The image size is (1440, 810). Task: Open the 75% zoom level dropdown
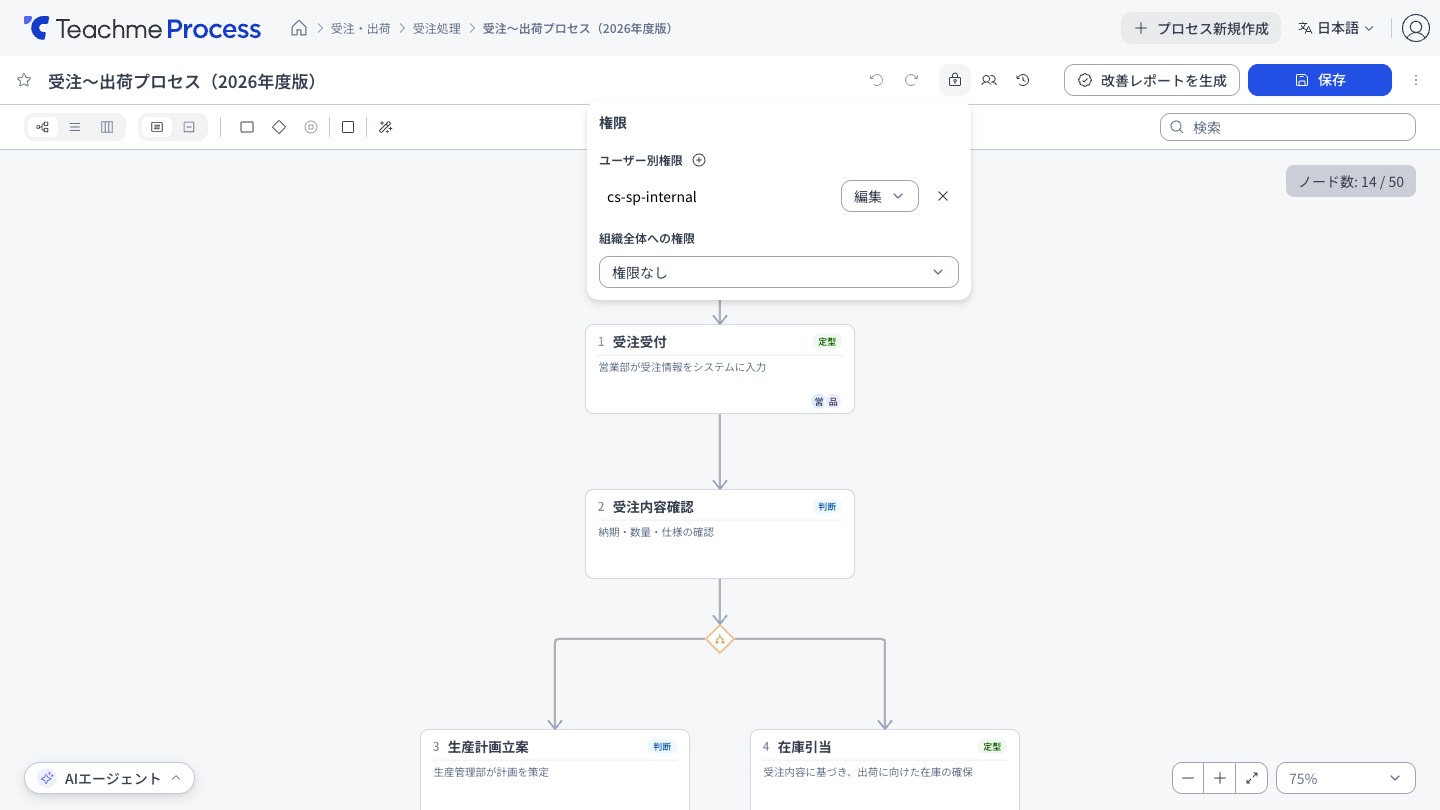click(1346, 778)
